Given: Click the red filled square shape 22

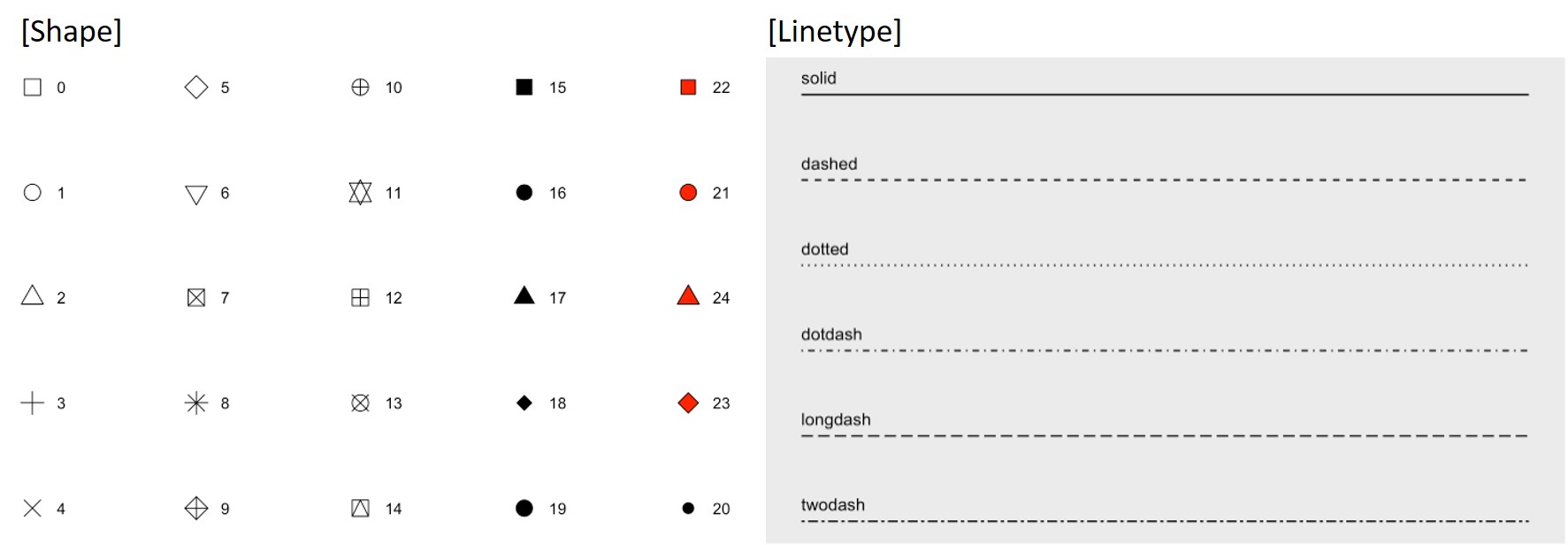Looking at the screenshot, I should click(688, 88).
